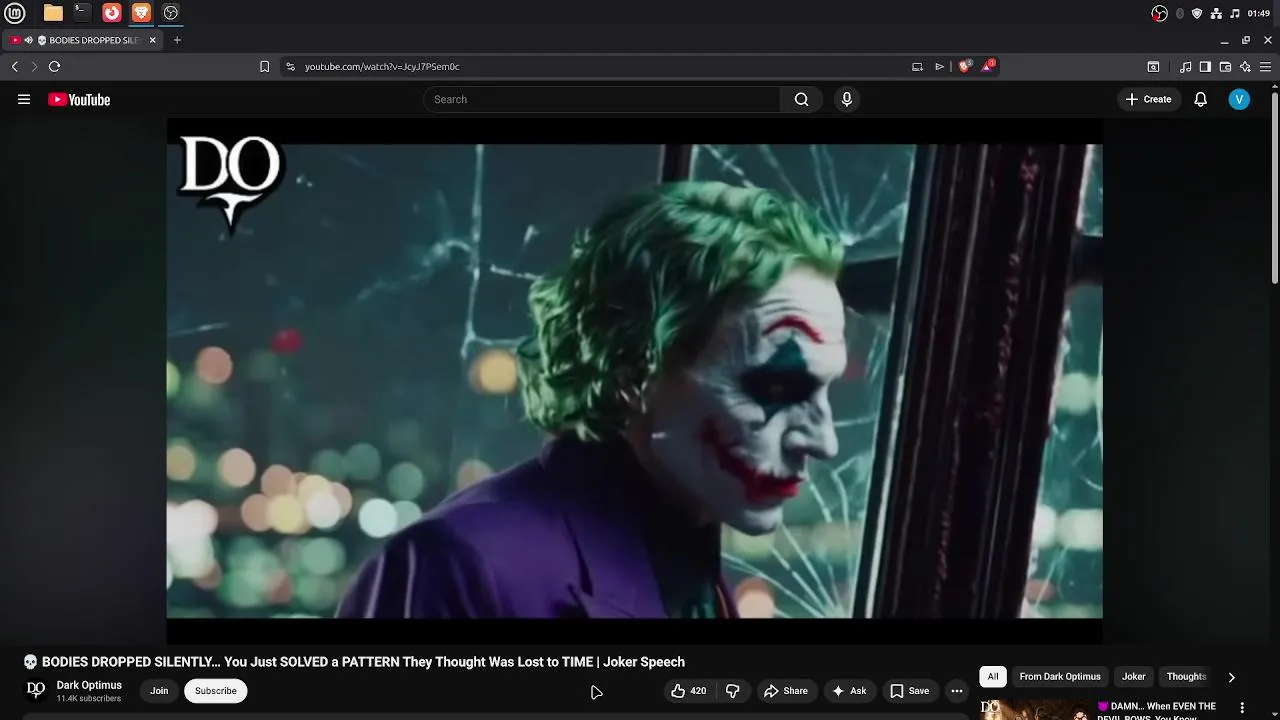Open the account avatar menu

pos(1239,99)
